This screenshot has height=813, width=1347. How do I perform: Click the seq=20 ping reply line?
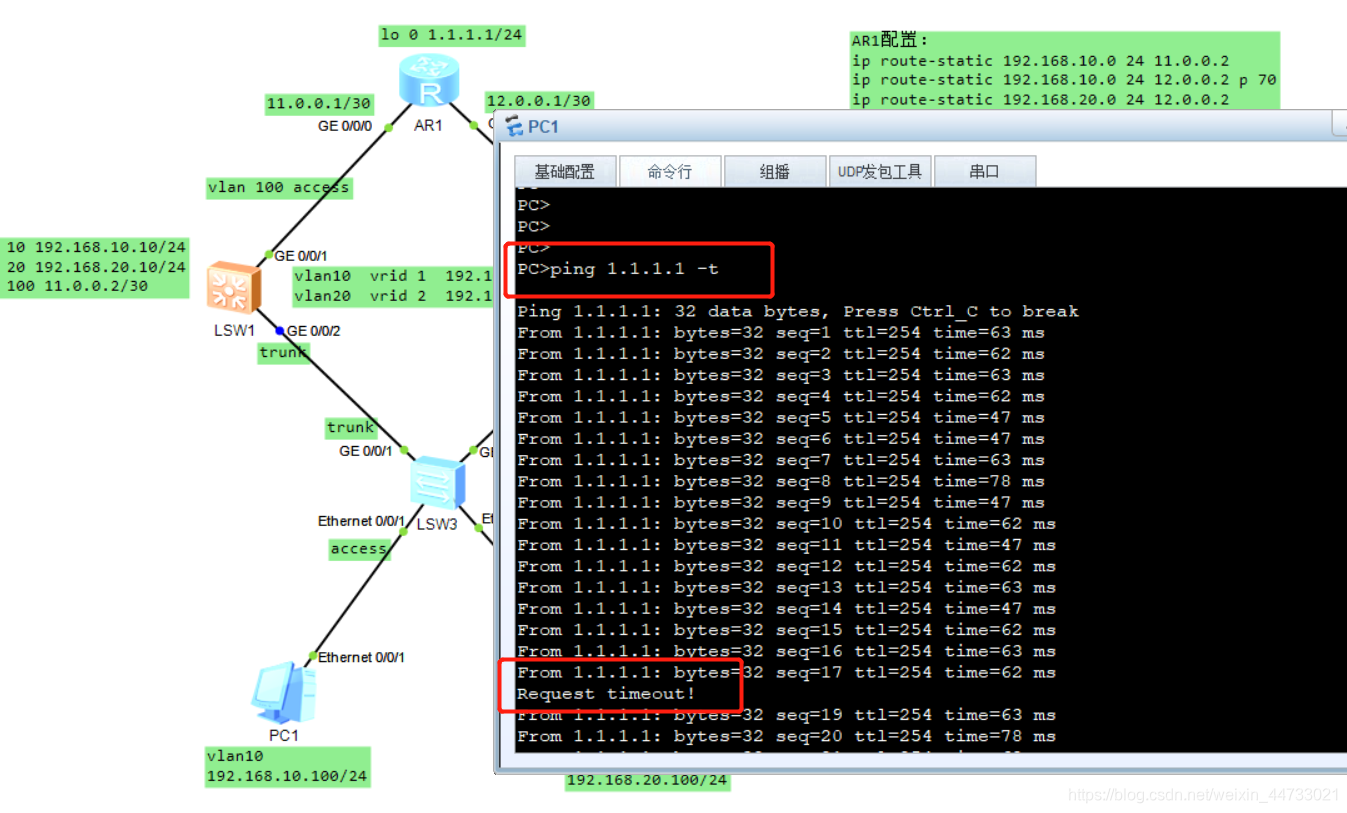[x=786, y=736]
